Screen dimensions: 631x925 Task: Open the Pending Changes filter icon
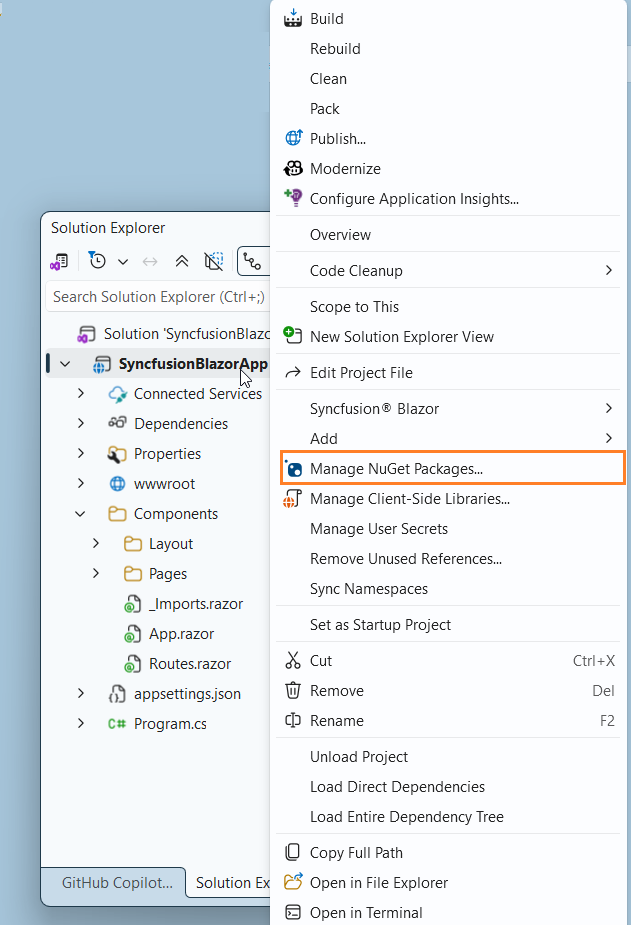click(97, 261)
